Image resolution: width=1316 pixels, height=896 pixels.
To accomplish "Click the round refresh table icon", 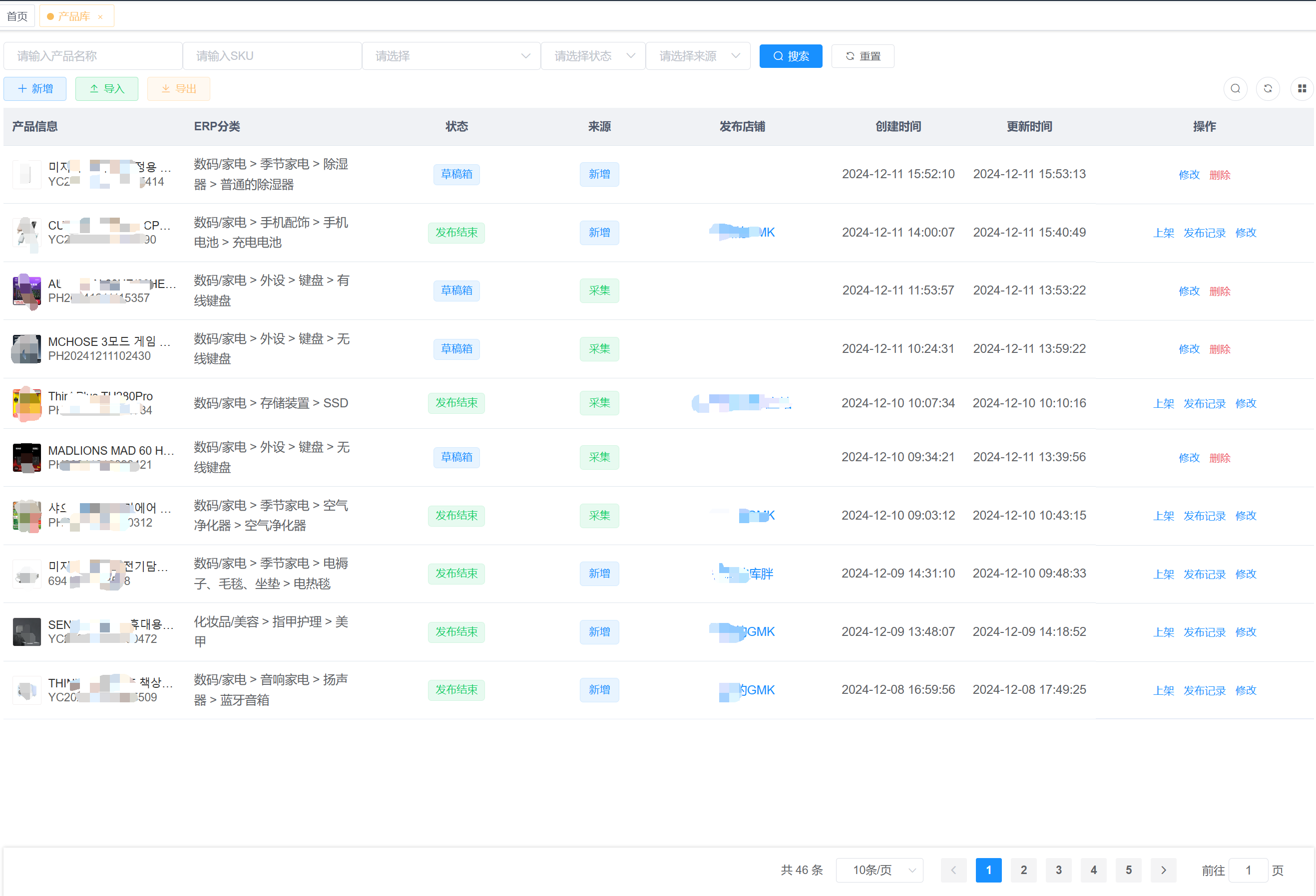I will [1267, 89].
